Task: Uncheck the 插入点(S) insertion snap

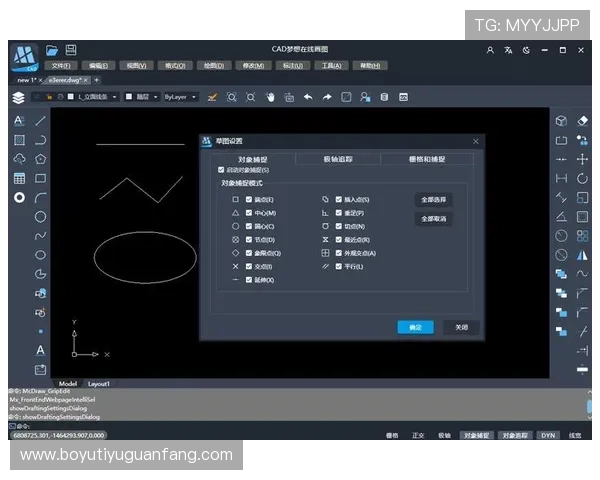Action: (x=339, y=199)
